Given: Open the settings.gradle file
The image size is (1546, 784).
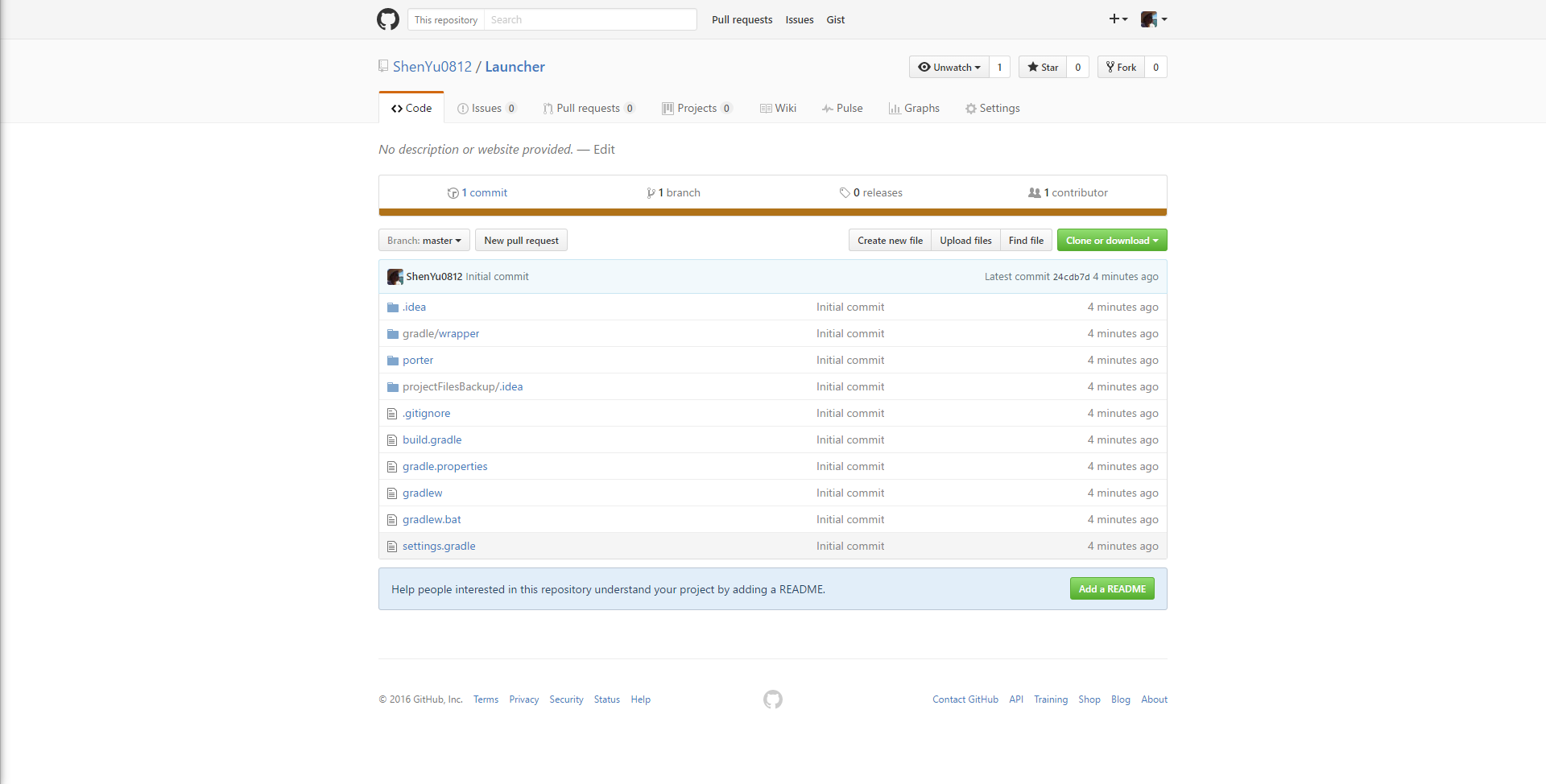Looking at the screenshot, I should (439, 546).
